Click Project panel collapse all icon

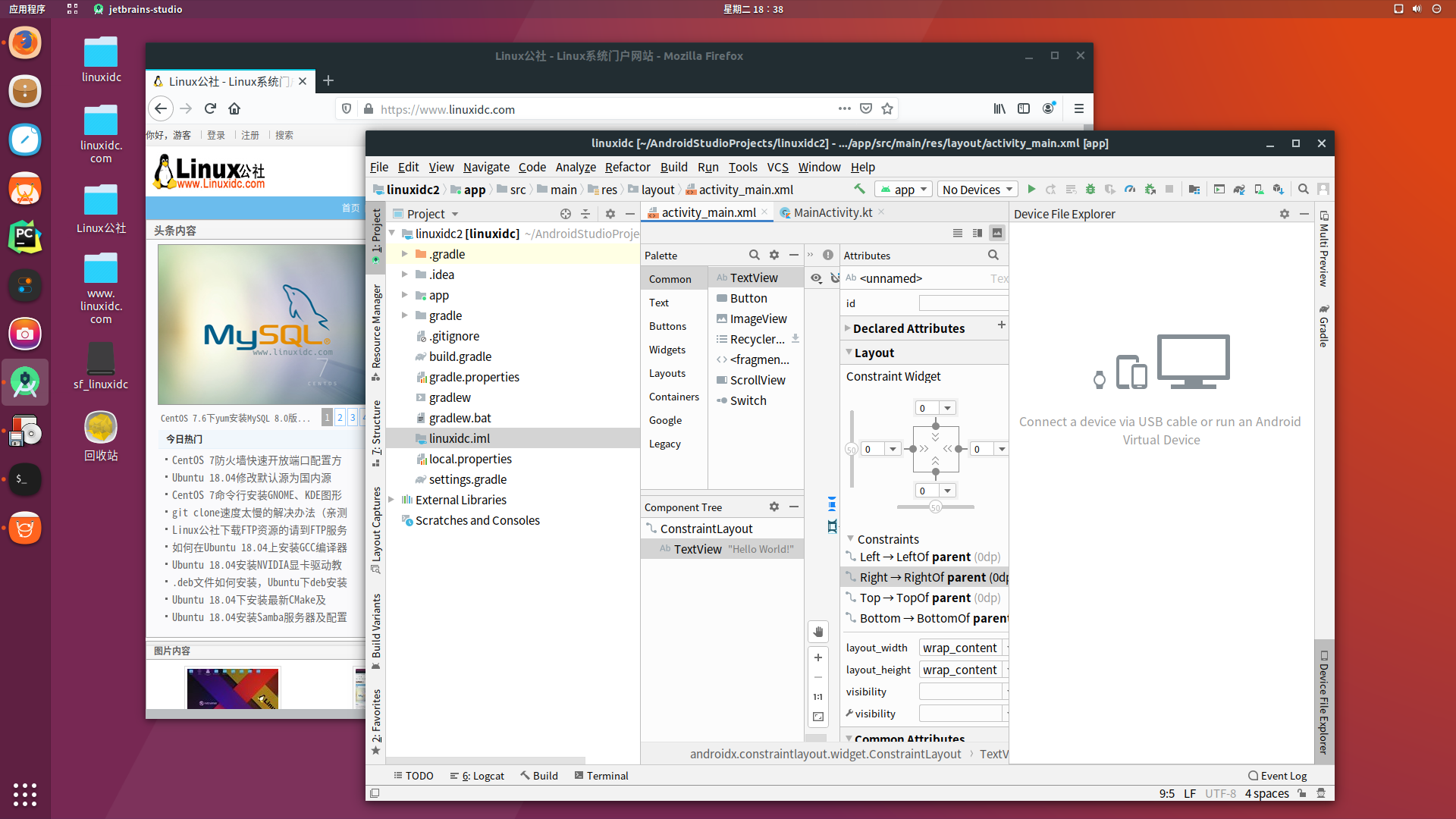pos(585,214)
